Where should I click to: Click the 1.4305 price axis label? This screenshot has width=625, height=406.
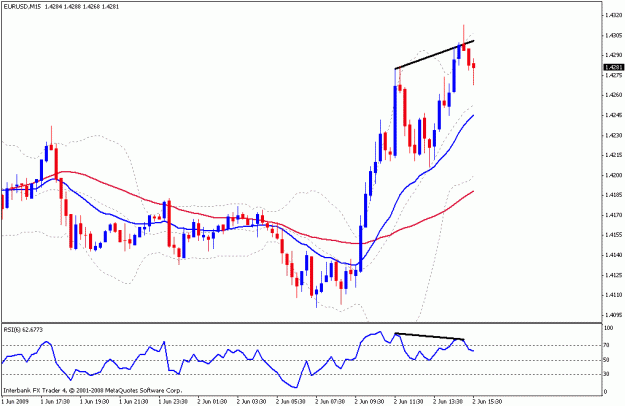click(613, 35)
